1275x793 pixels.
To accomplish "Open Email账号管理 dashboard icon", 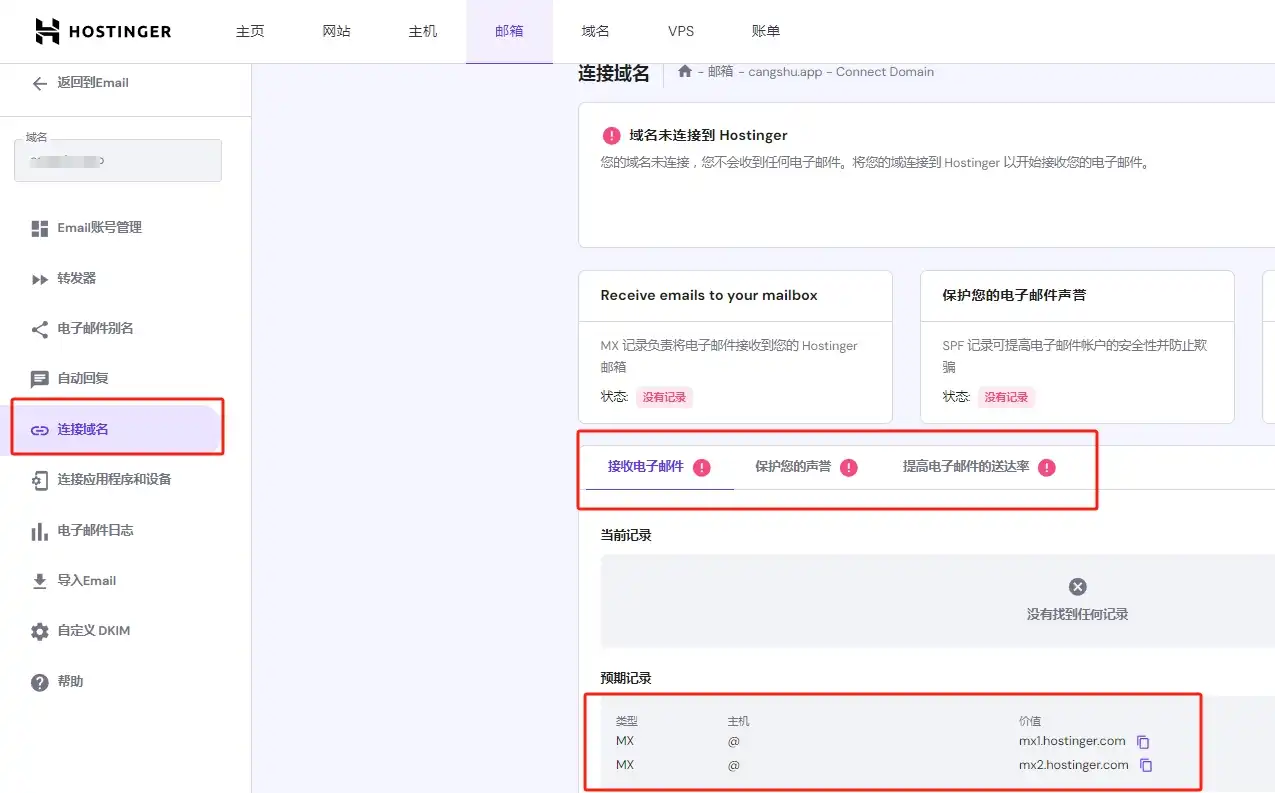I will [x=40, y=228].
